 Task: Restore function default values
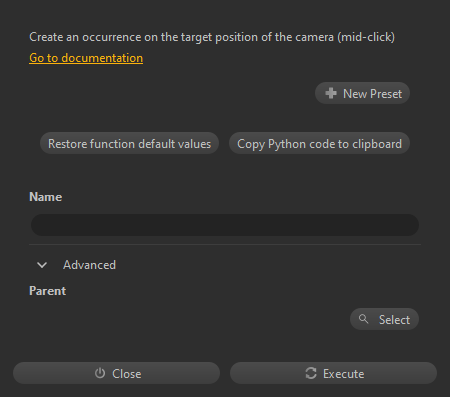tap(129, 143)
